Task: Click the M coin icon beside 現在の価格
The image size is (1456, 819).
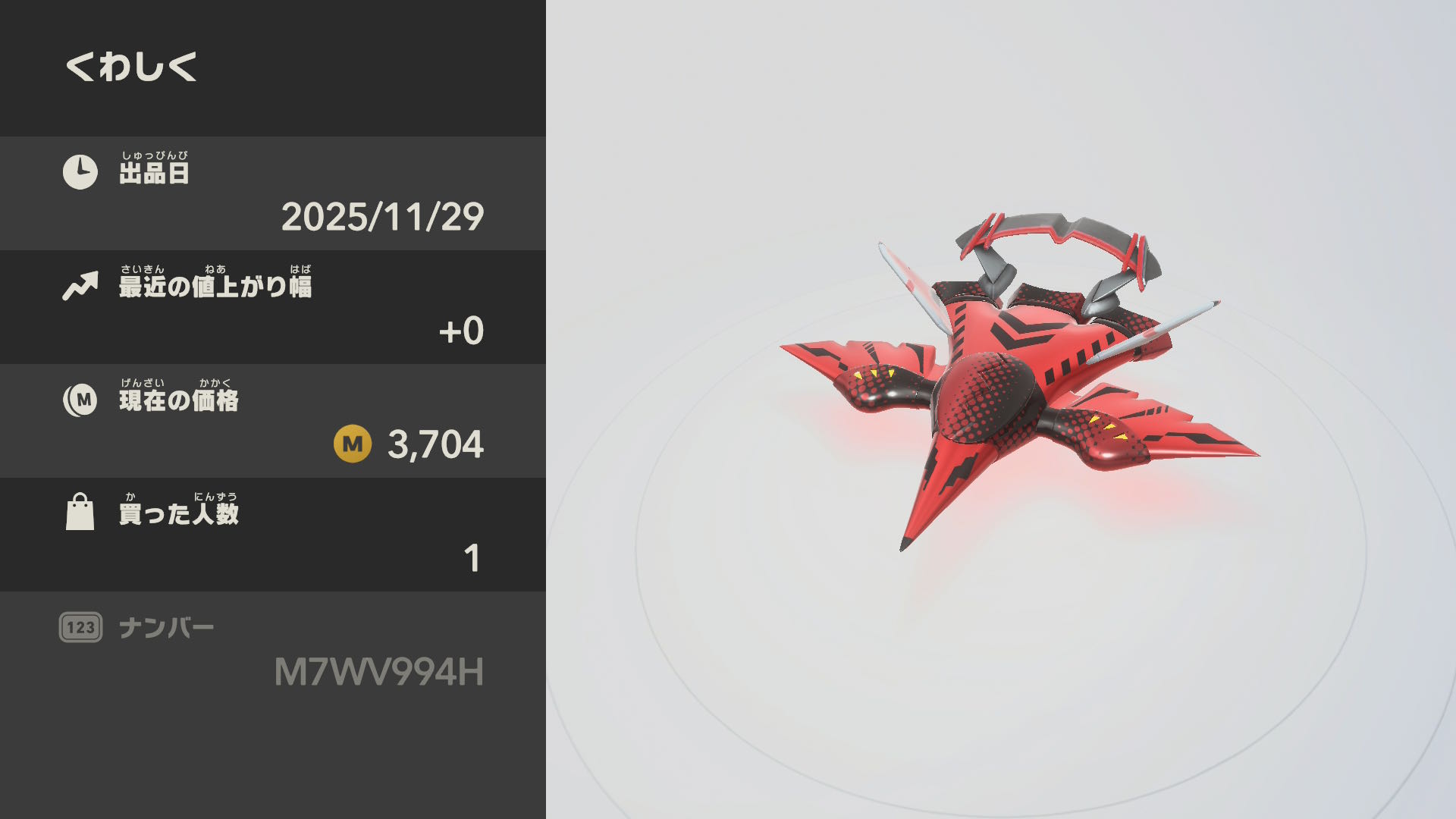Action: pyautogui.click(x=80, y=400)
